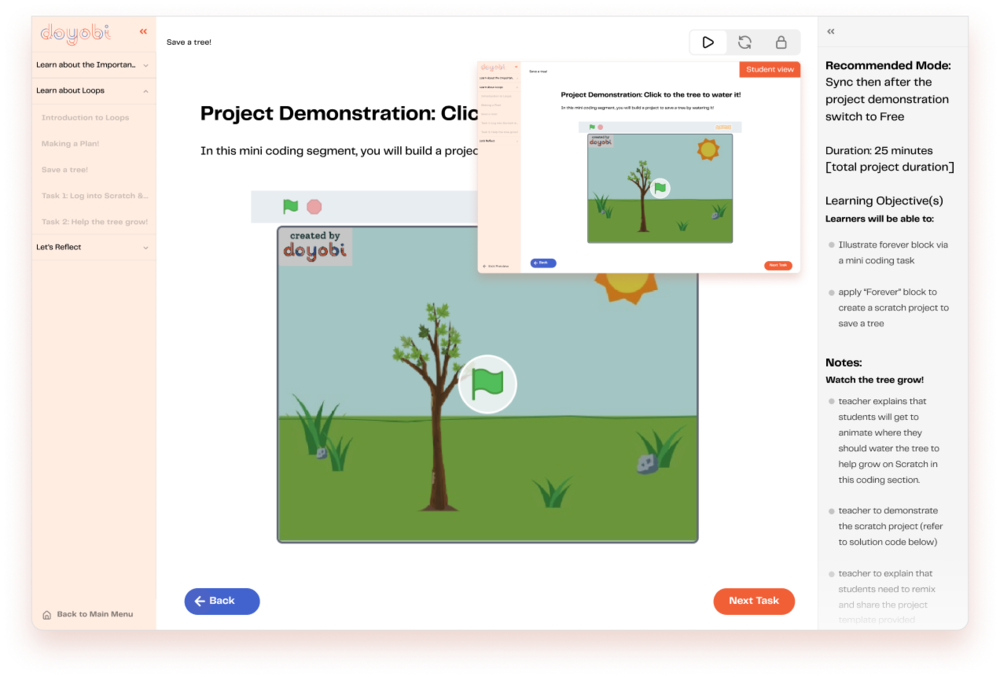Screen dimensions: 1000x677
Task: Collapse the left sidebar with double chevron
Action: pyautogui.click(x=143, y=32)
